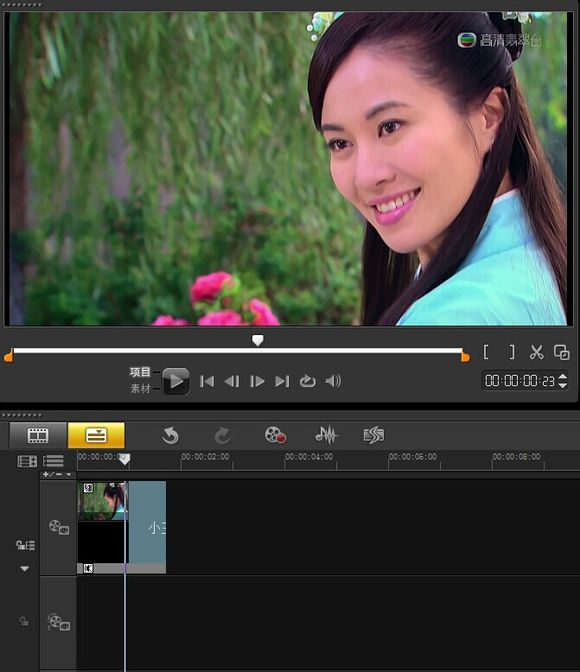Switch to Timeline view
Screen dimensions: 580x672
coord(96,435)
